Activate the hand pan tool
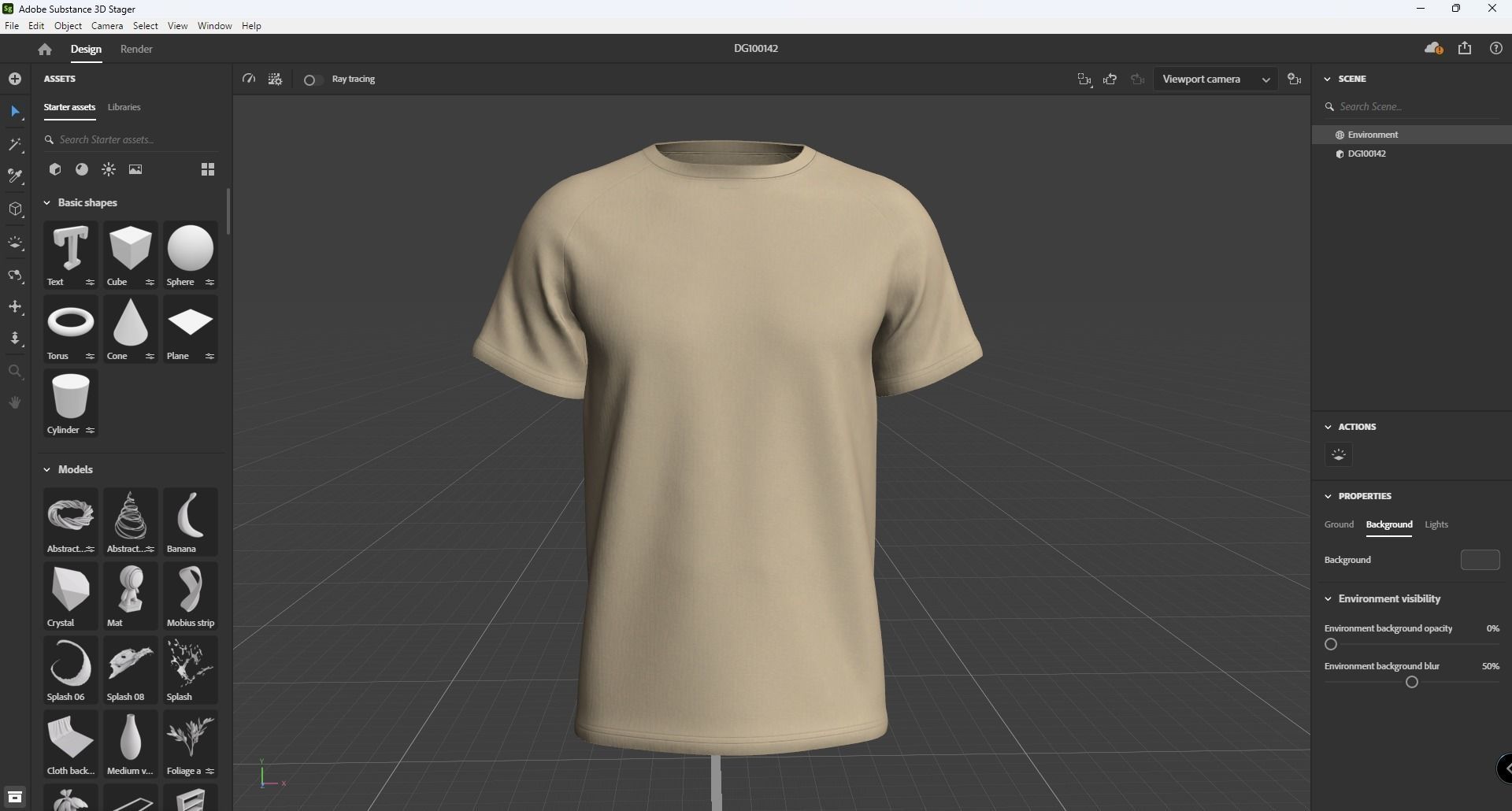The width and height of the screenshot is (1512, 811). click(x=15, y=403)
